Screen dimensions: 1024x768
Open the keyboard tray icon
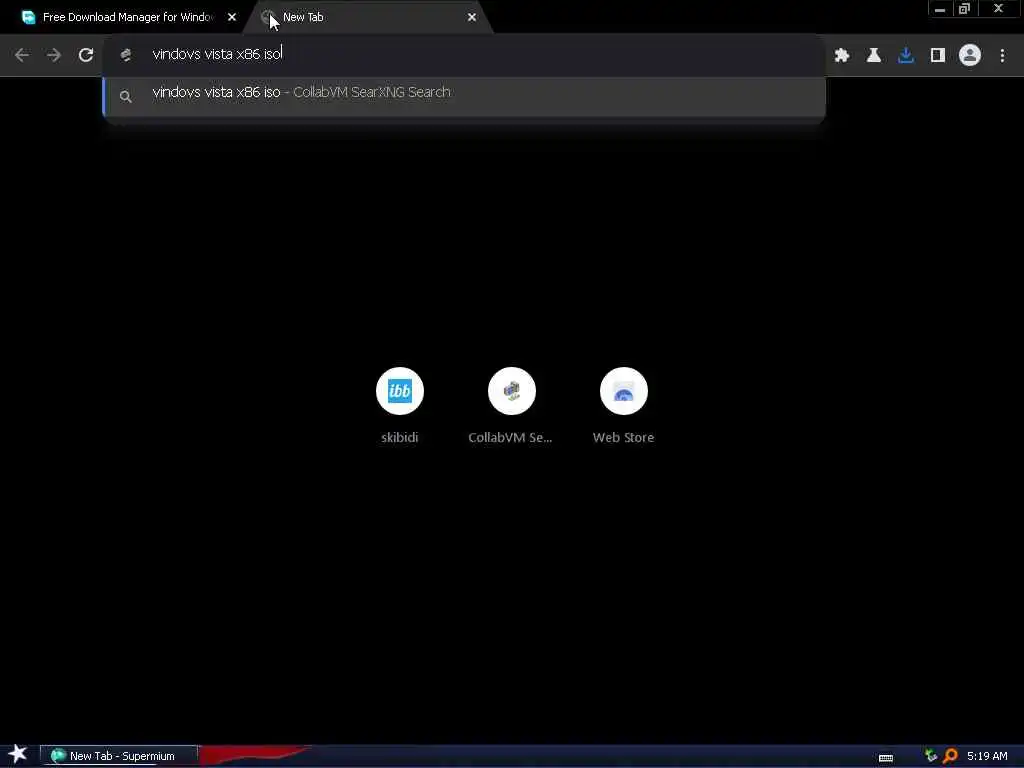click(x=886, y=758)
